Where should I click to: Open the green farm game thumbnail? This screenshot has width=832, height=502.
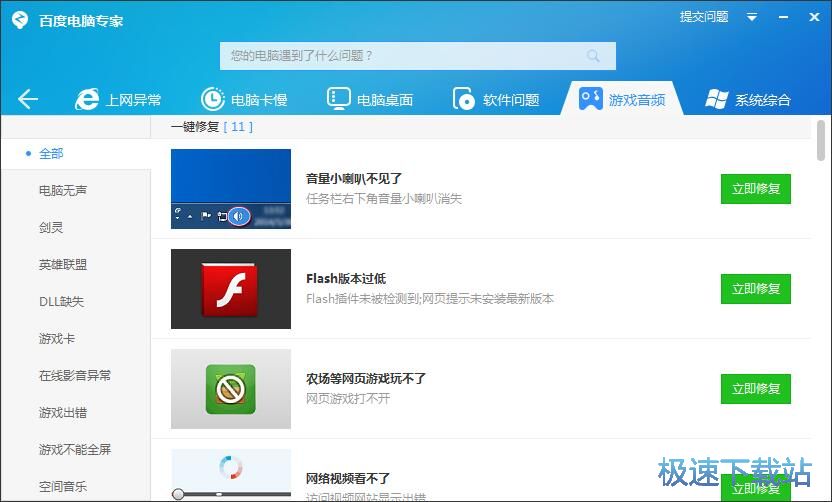(231, 389)
